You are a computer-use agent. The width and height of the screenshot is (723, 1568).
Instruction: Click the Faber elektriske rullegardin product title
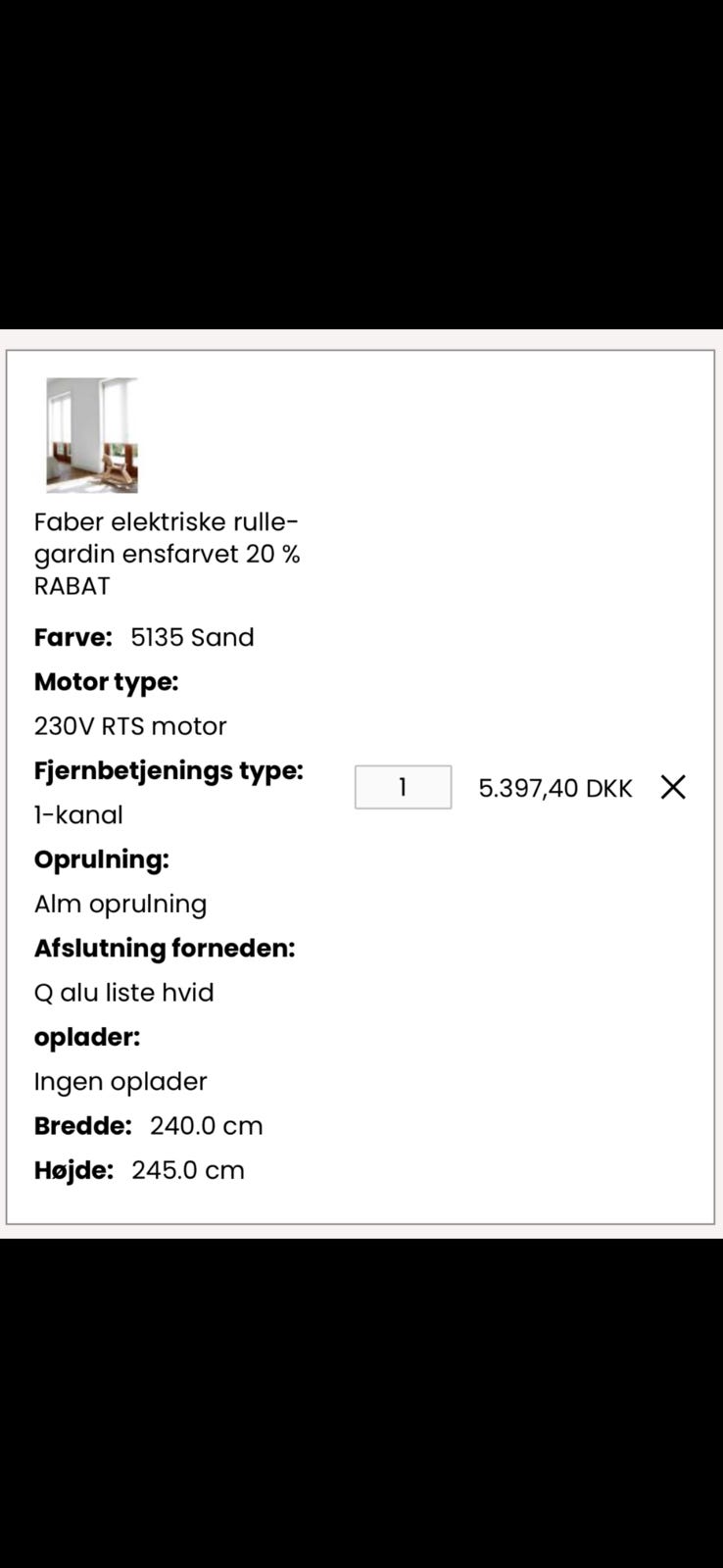167,554
